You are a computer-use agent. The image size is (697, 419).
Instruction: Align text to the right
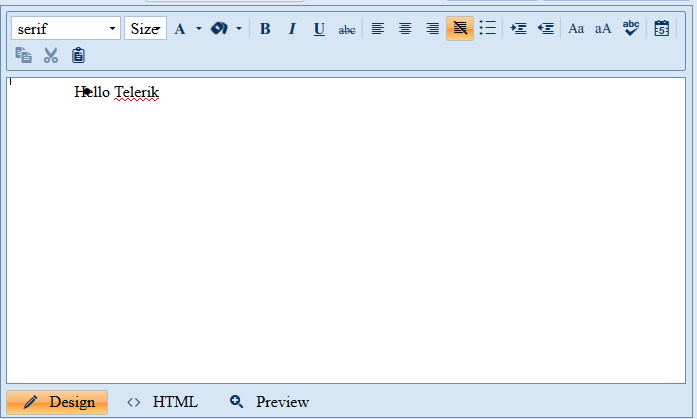(x=432, y=29)
